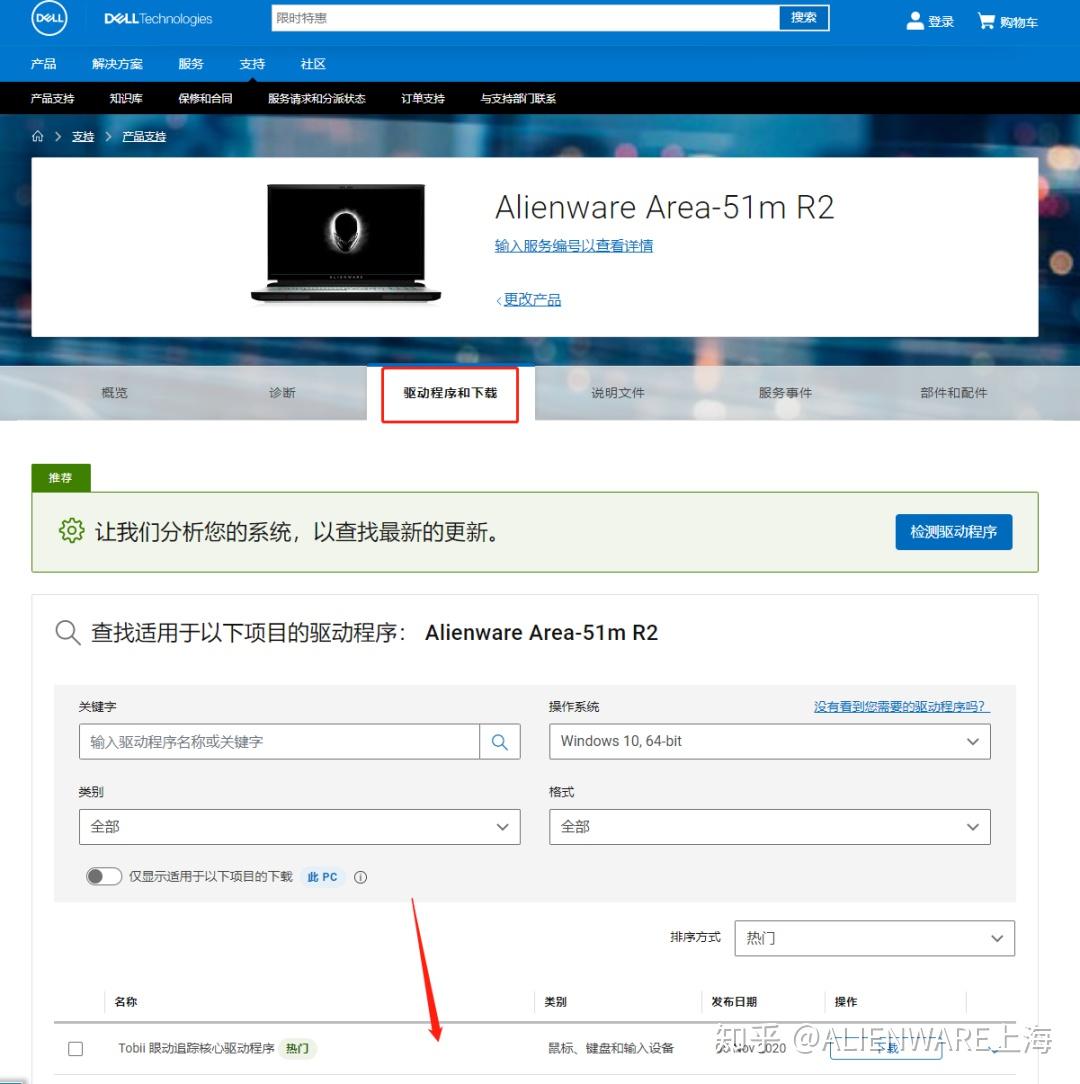The width and height of the screenshot is (1080, 1084).
Task: Click the 检测驱动程序 button
Action: coord(952,532)
